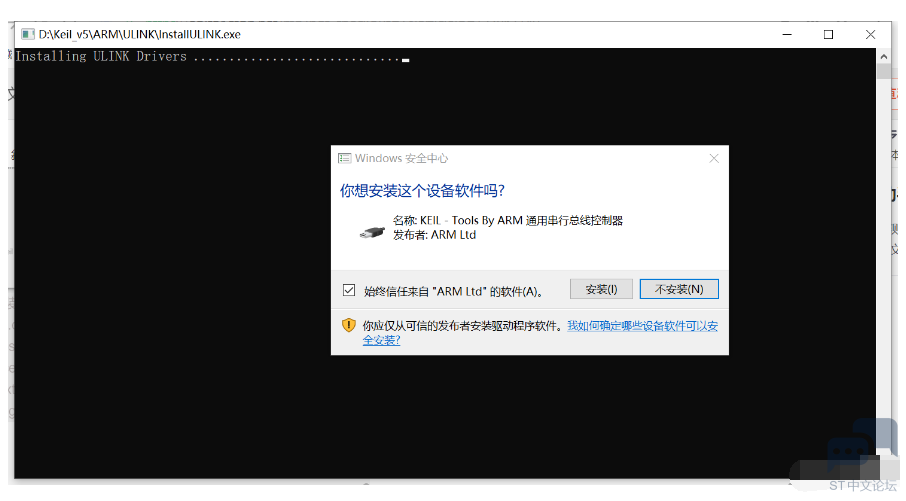Click the Install (安装) button
This screenshot has width=906, height=501.
click(x=601, y=289)
